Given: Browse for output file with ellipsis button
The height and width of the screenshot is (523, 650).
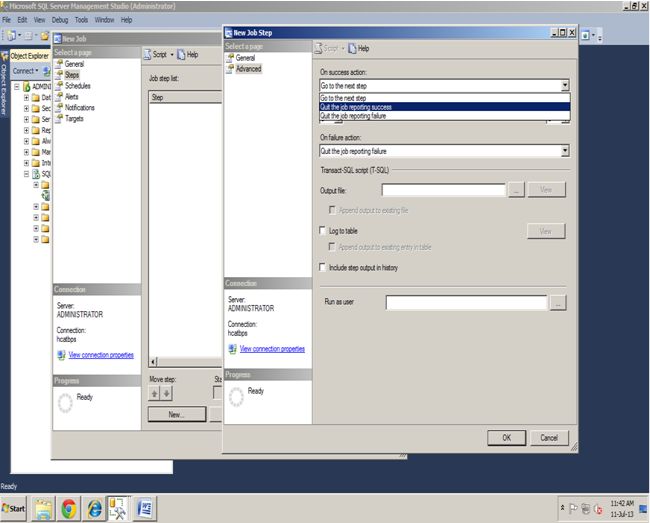Looking at the screenshot, I should [516, 190].
